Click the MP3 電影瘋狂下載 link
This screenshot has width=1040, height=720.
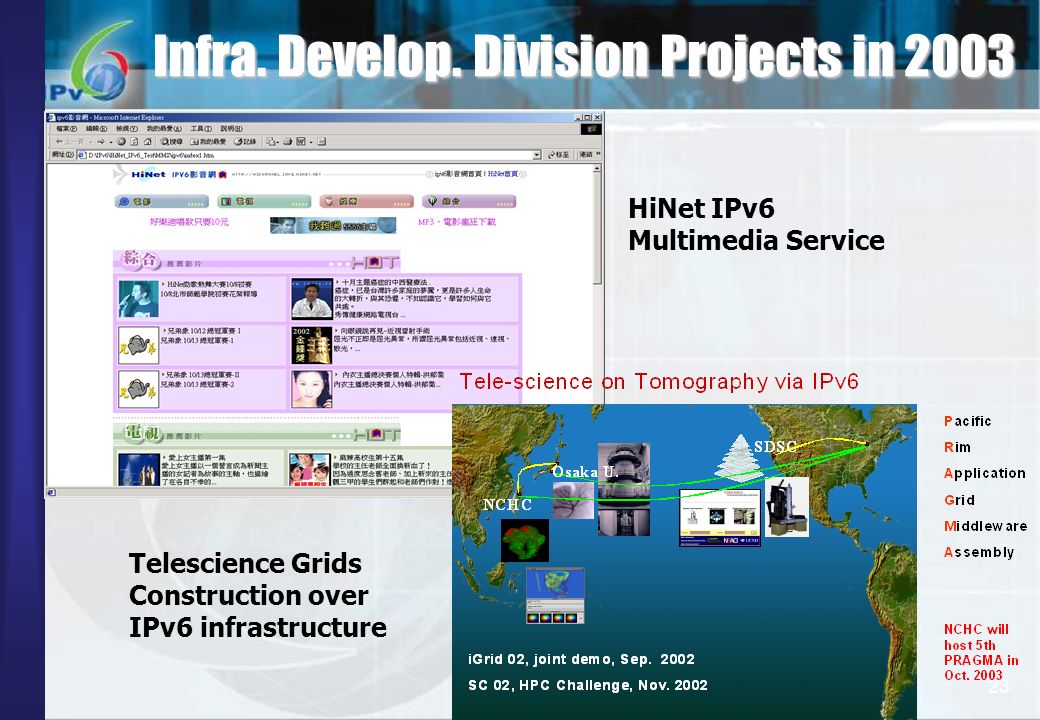457,222
